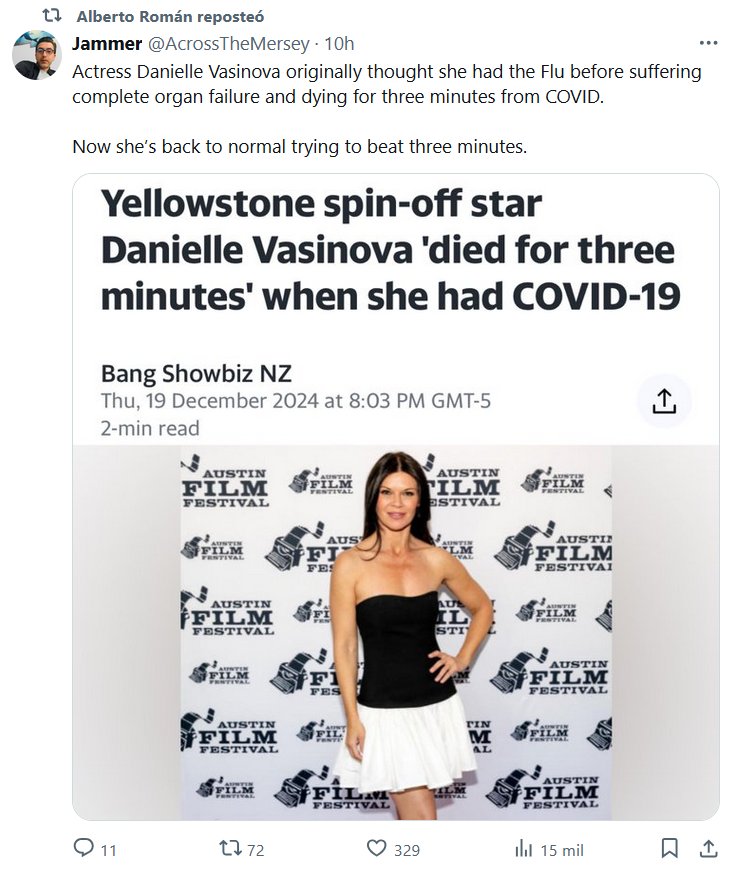Open Jammer's profile picture
This screenshot has width=736, height=870.
[x=37, y=55]
